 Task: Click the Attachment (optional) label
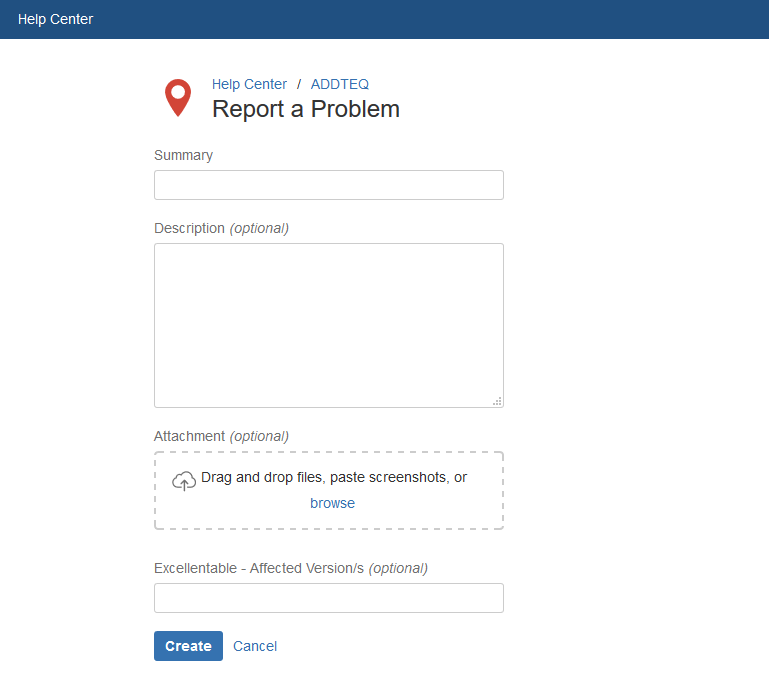(221, 436)
